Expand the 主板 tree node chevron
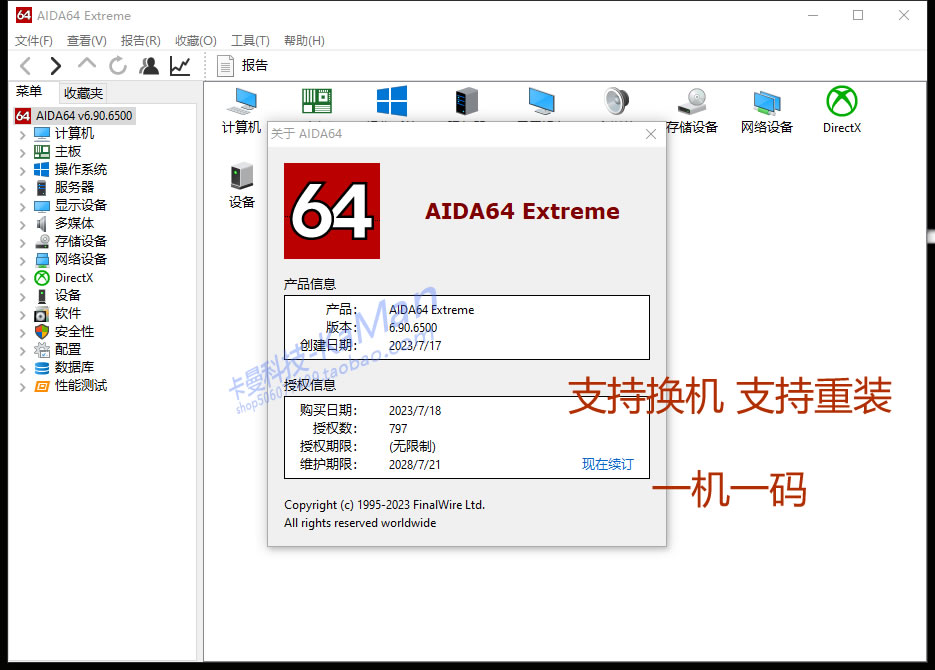This screenshot has height=670, width=935. 23,153
